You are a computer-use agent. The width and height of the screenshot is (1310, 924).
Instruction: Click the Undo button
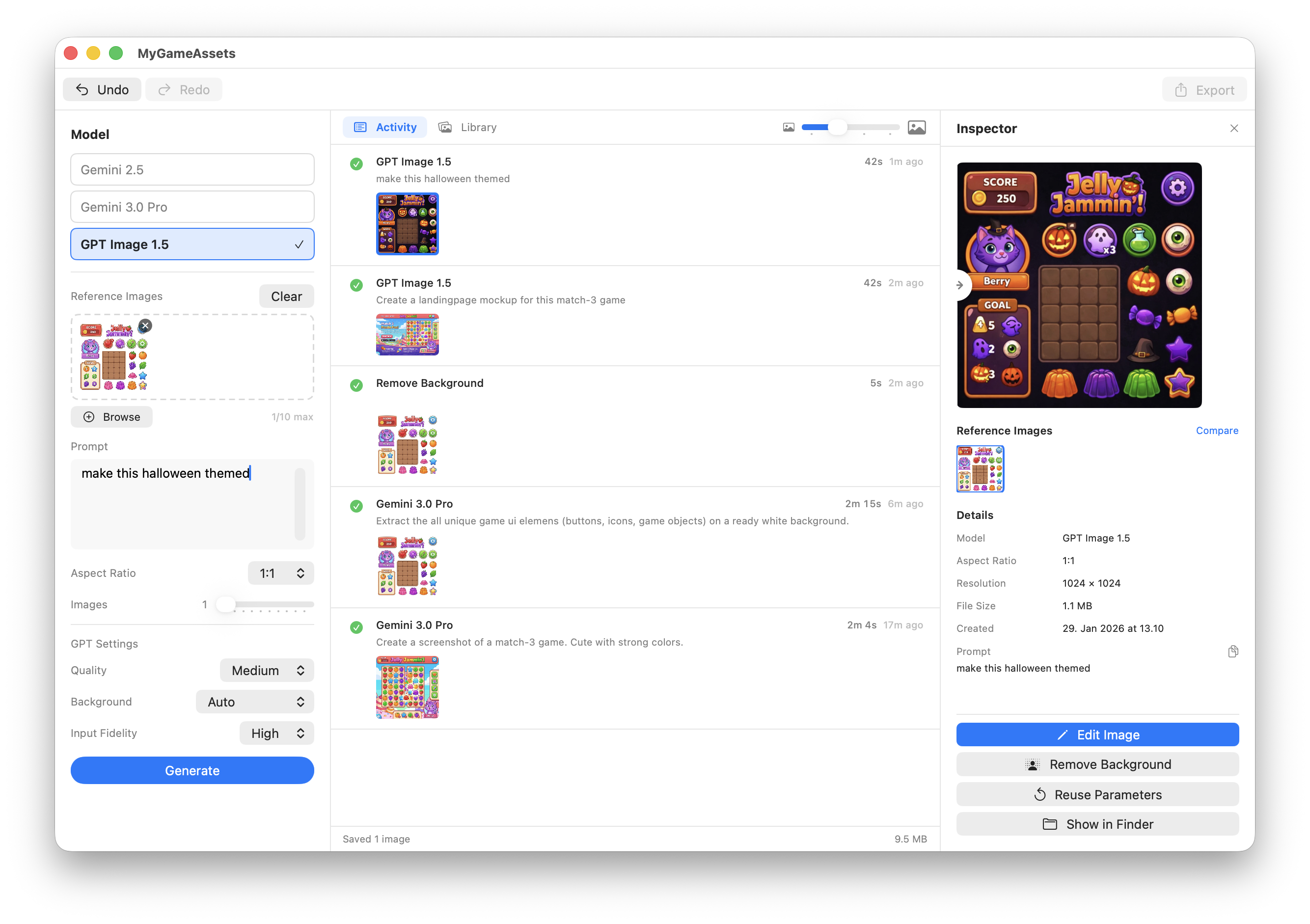(x=102, y=89)
